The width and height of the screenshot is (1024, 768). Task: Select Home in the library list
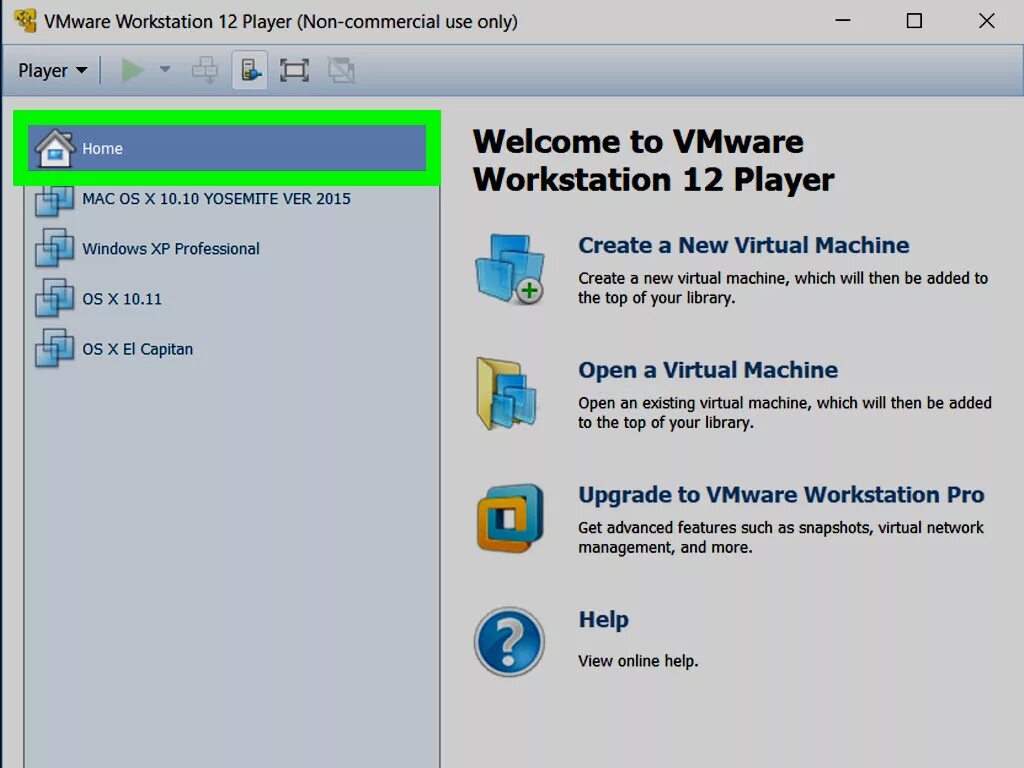227,148
